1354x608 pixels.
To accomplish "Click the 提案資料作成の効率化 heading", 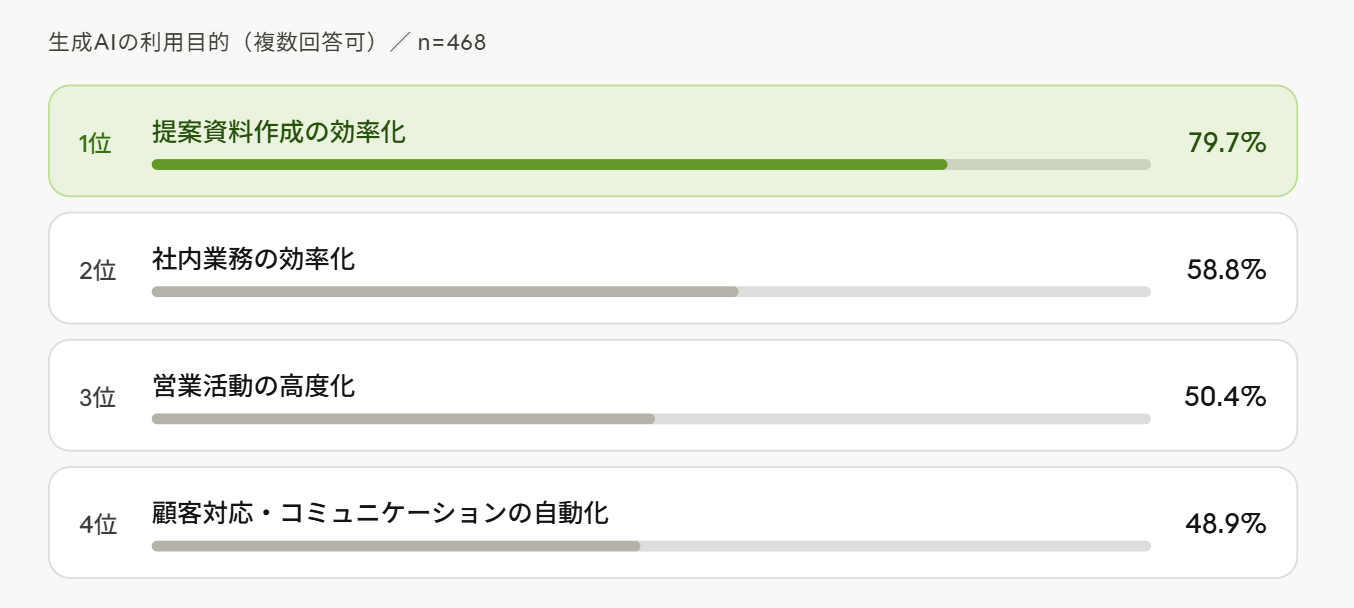I will pos(279,132).
